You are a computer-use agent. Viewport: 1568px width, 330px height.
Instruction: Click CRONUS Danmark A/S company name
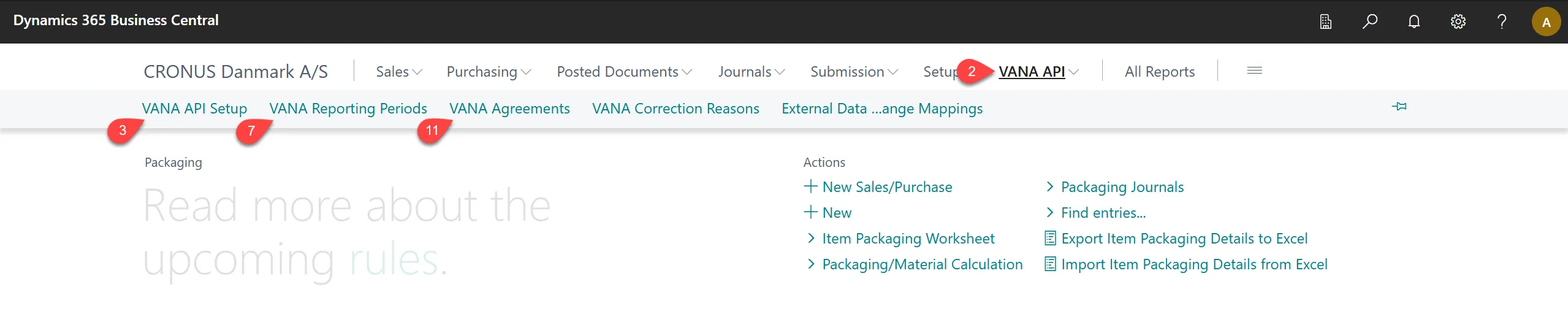click(x=235, y=72)
